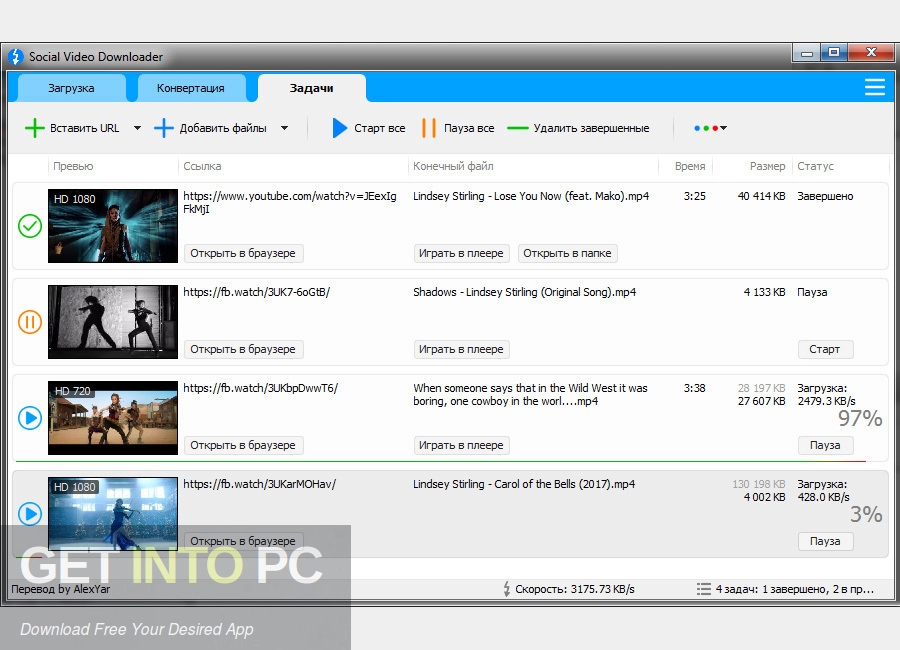Click Играть в плеере for Wild West video
The width and height of the screenshot is (900, 650).
461,445
